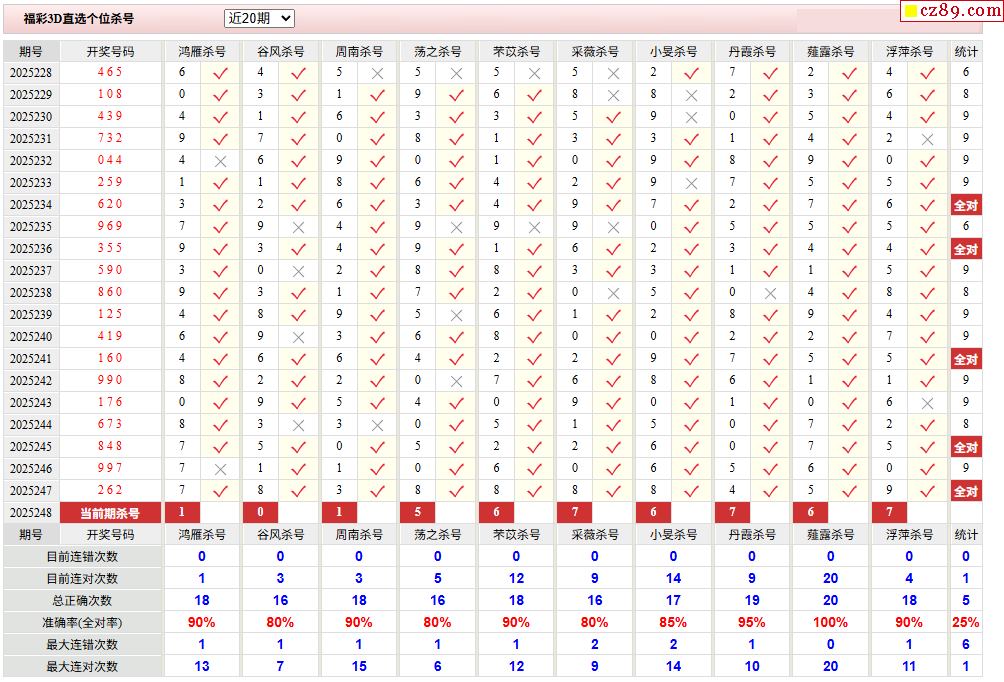Click 全对 badge in row 2025241
Viewport: 1004px width, 682px height.
coord(966,360)
